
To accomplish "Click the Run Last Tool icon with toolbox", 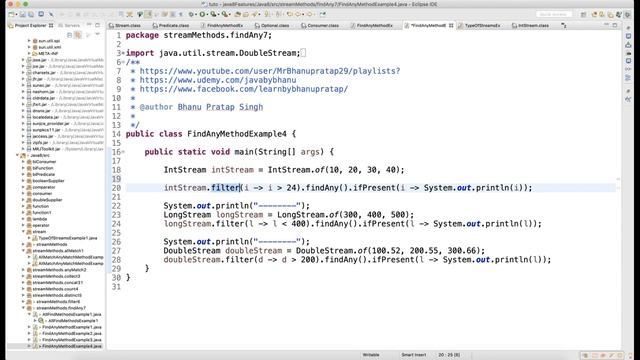I will click(x=224, y=14).
